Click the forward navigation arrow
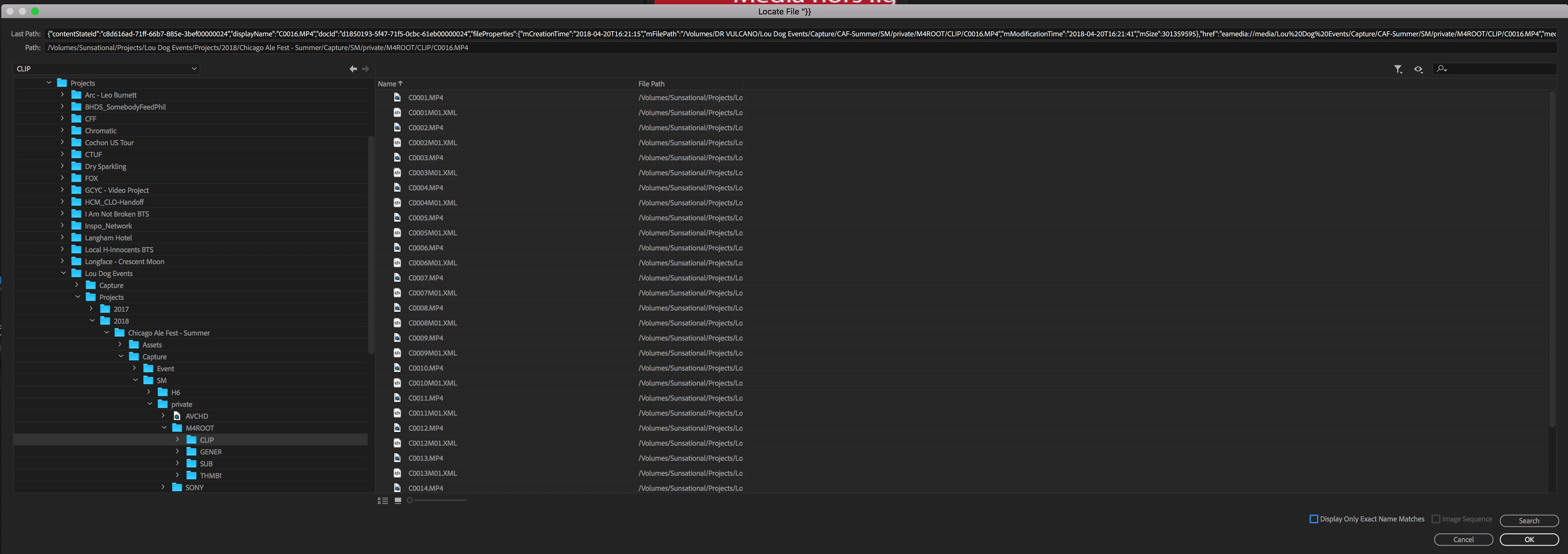The height and width of the screenshot is (554, 1568). (x=365, y=69)
